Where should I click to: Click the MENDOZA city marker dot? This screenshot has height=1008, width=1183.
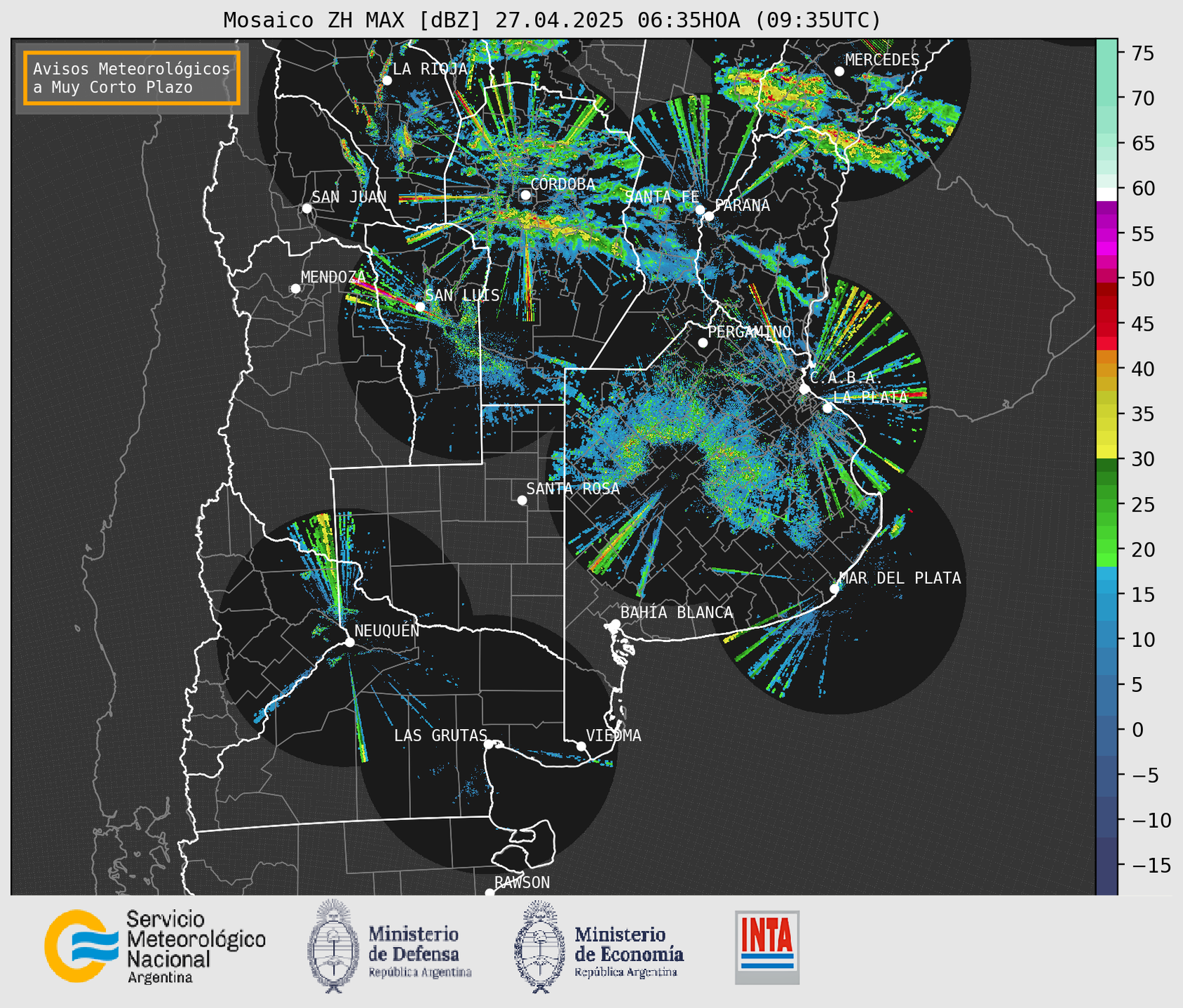pyautogui.click(x=295, y=289)
